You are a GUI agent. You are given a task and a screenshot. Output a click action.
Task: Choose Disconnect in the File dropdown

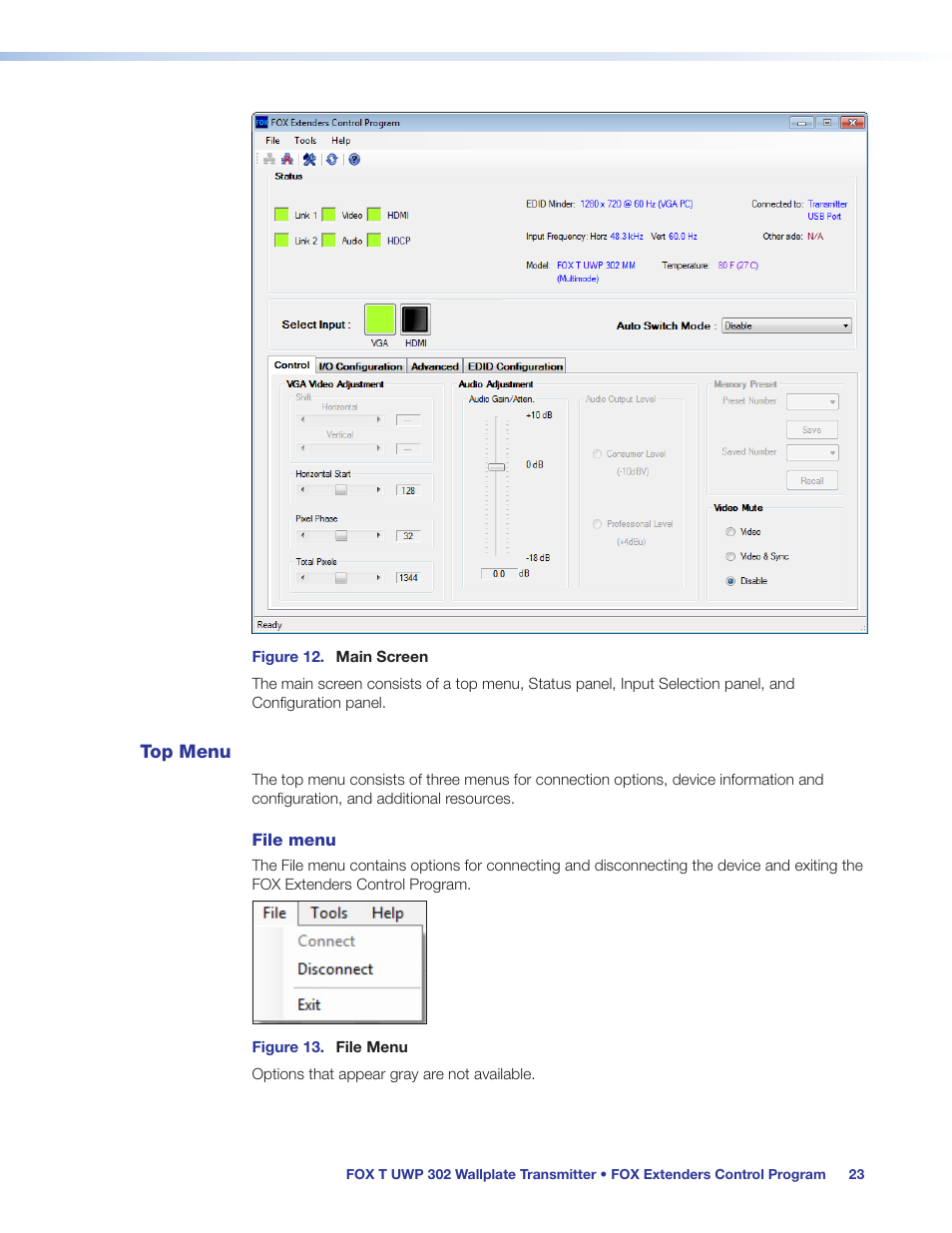pos(335,969)
